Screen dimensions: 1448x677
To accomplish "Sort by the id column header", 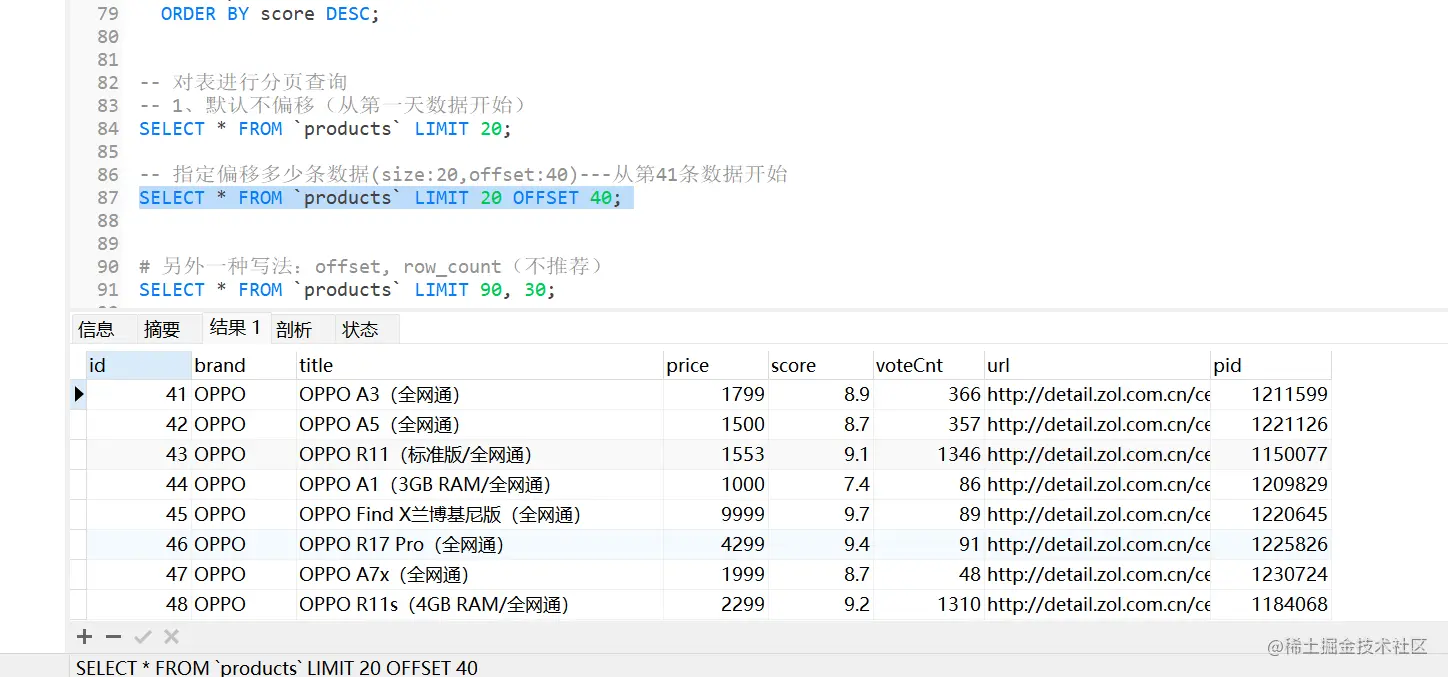I will [x=138, y=365].
